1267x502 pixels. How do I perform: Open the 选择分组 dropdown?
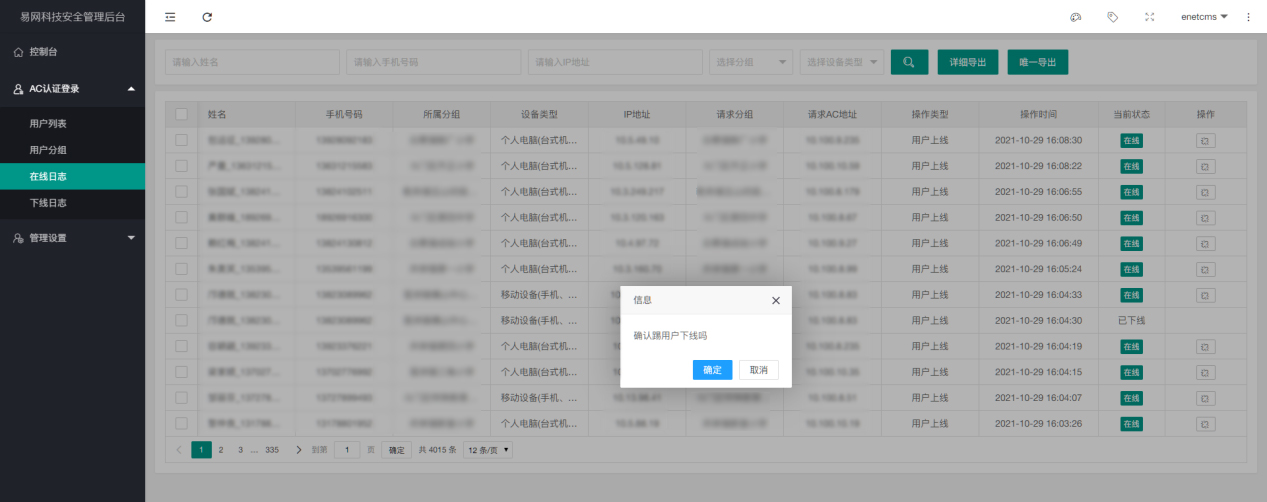tap(750, 62)
